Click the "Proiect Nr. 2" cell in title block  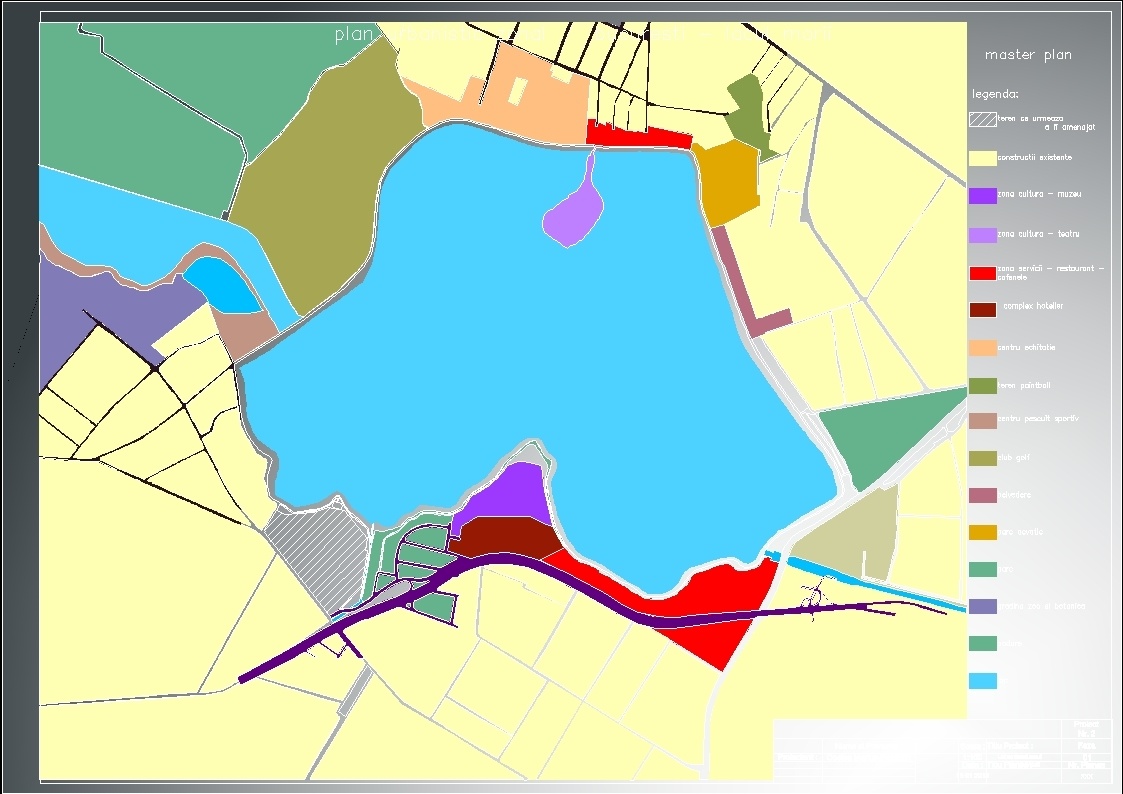coord(1087,727)
